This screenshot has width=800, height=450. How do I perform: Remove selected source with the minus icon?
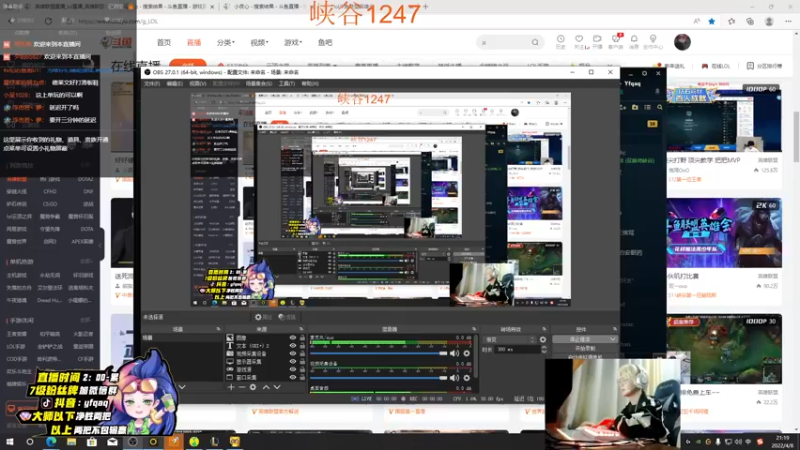click(242, 387)
